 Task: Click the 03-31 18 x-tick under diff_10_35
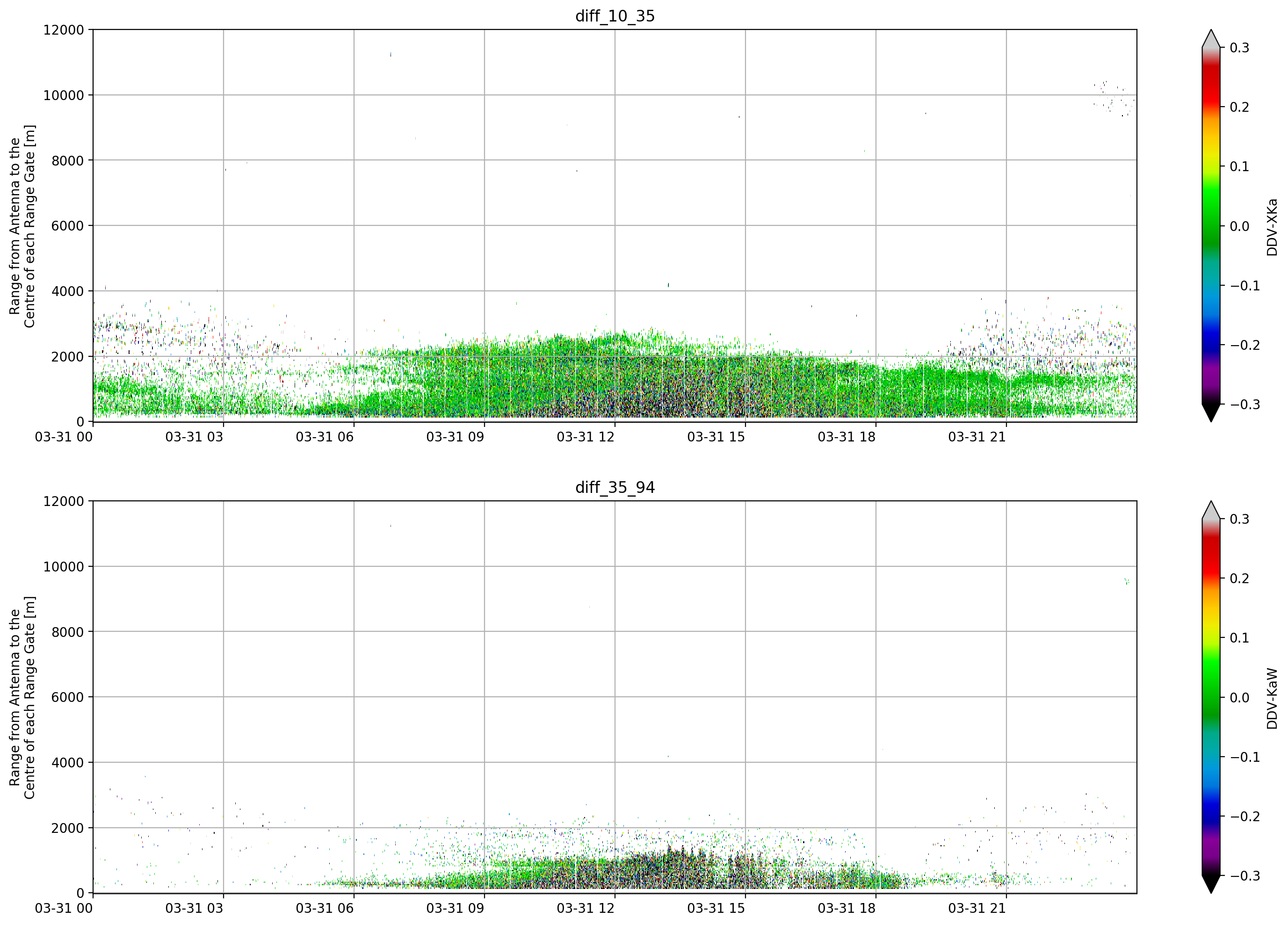847,437
